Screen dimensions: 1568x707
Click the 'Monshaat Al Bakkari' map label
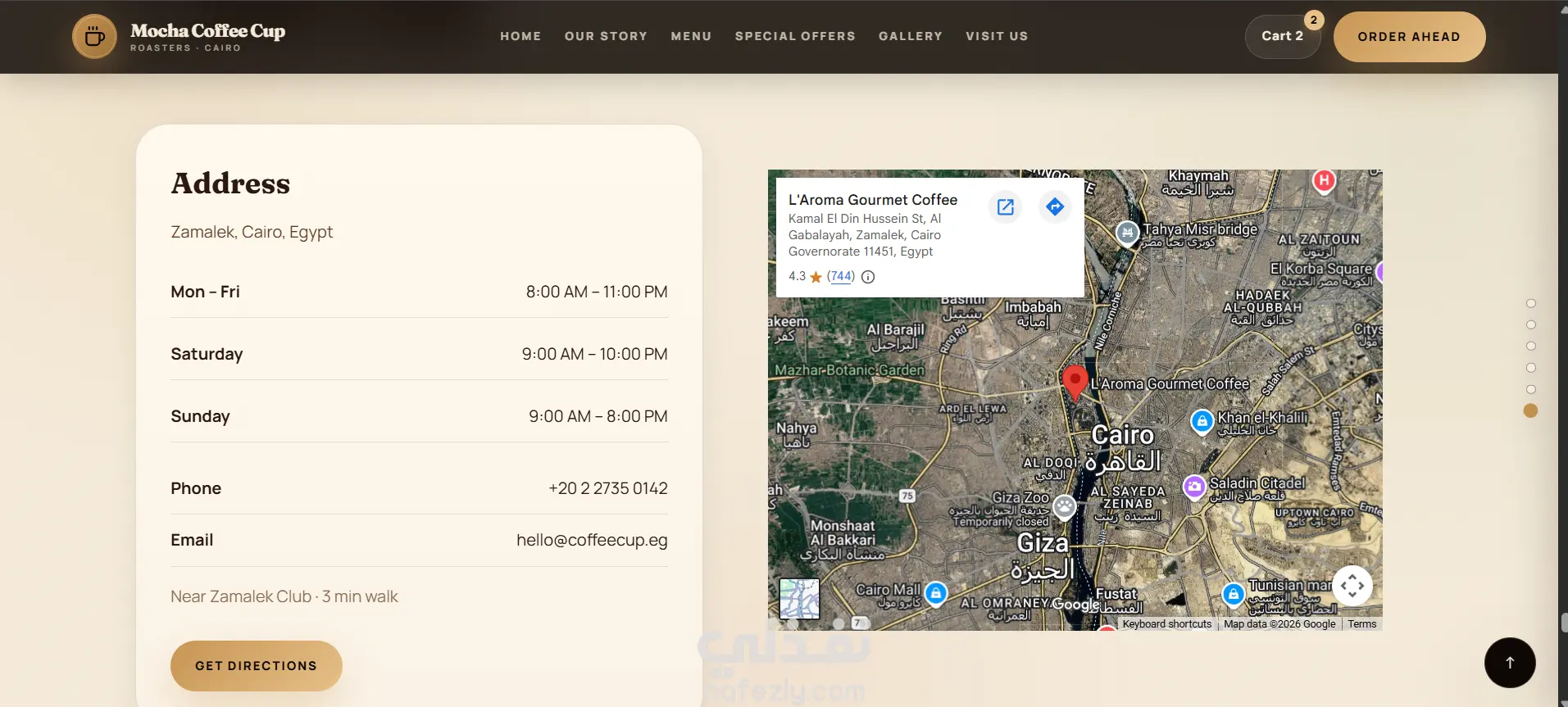coord(843,533)
